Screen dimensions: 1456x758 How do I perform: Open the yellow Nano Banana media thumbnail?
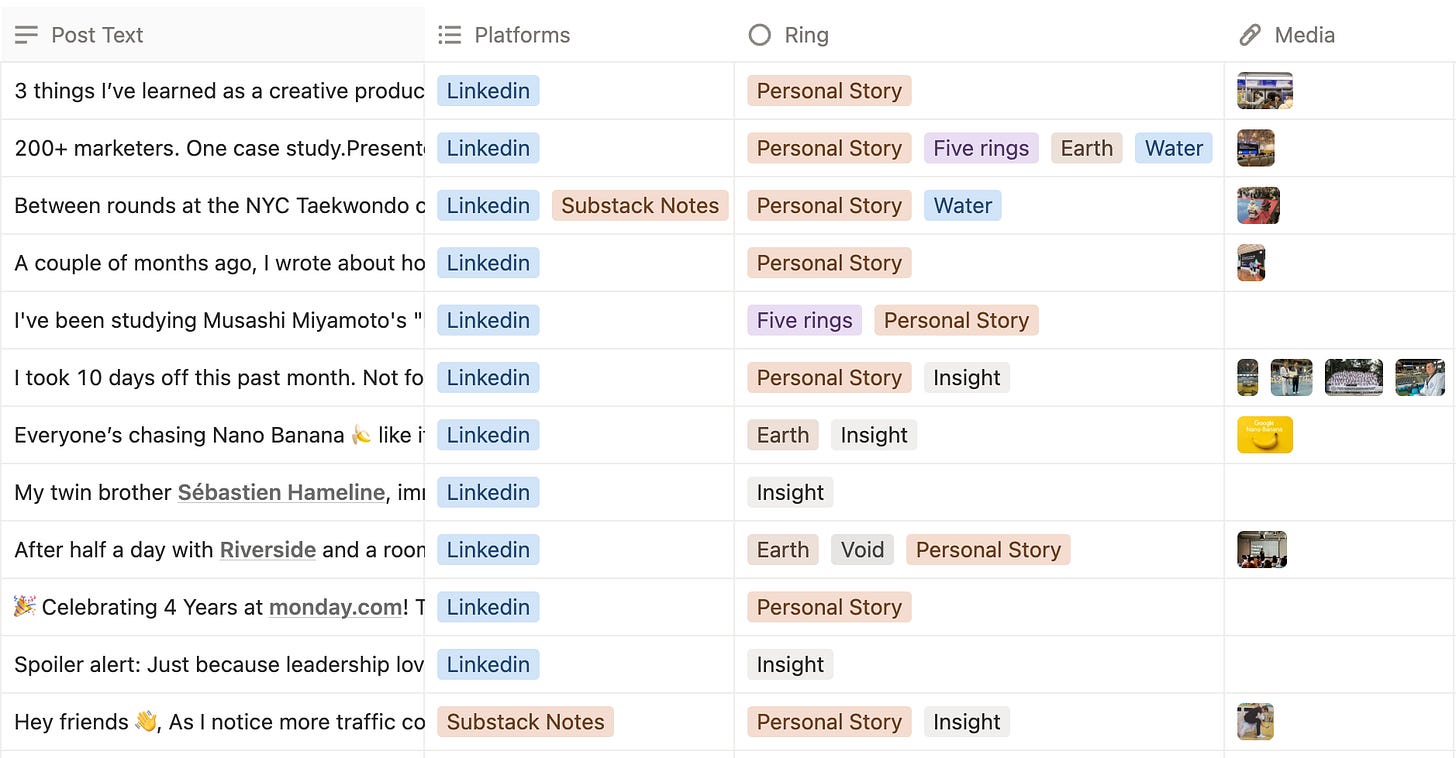point(1265,435)
